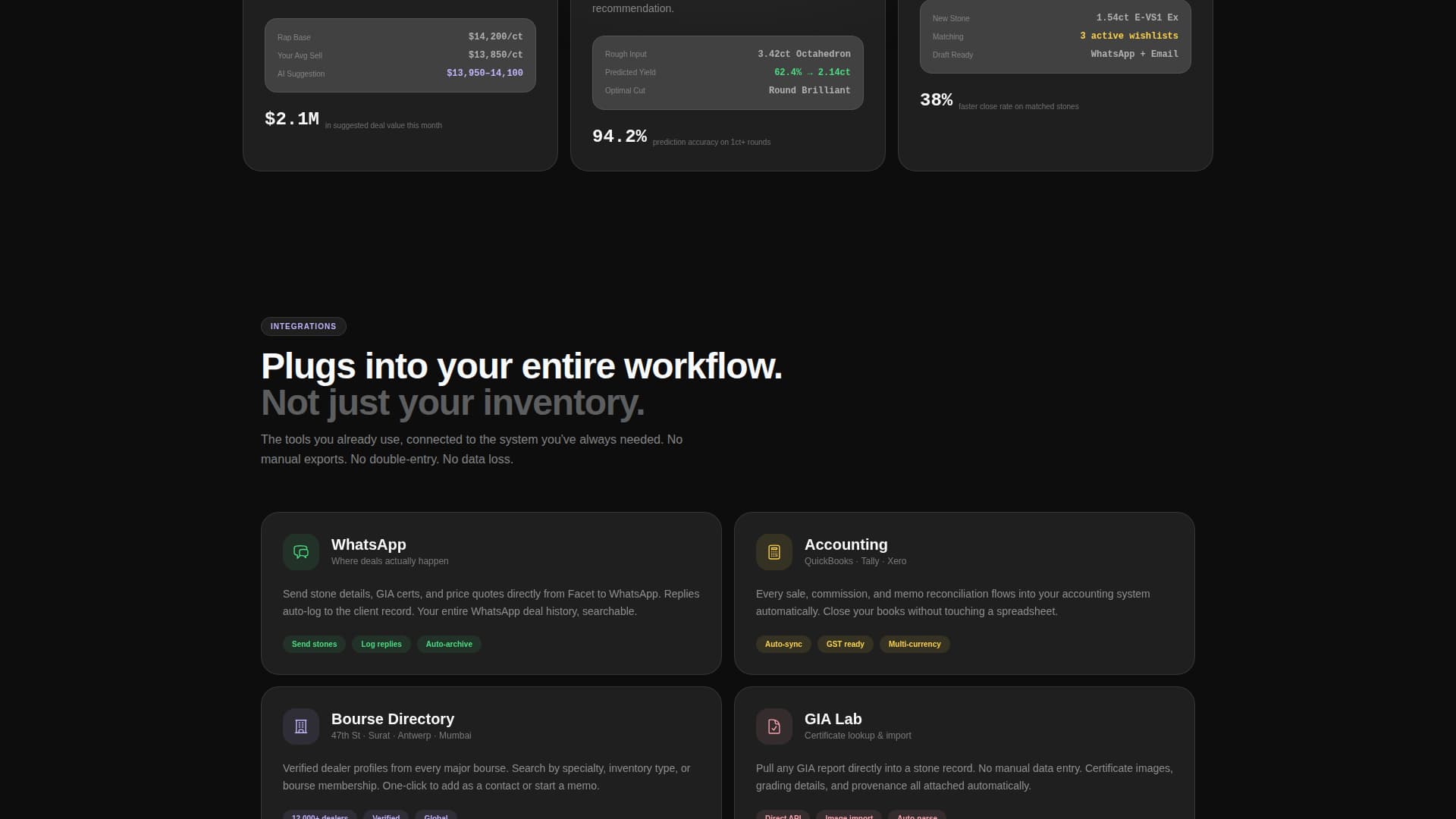Open the GIA Lab title
Image resolution: width=1456 pixels, height=819 pixels.
click(833, 719)
